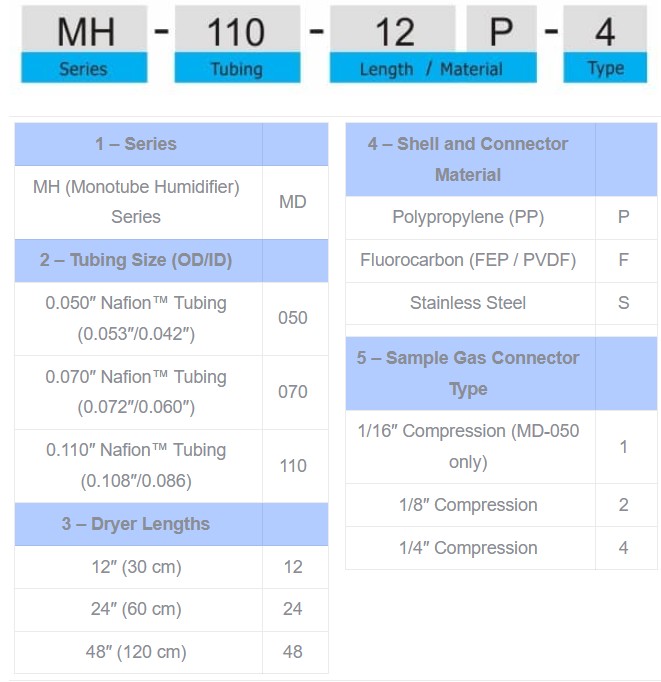Choose the 24″ (60 cm) length row

(137, 609)
